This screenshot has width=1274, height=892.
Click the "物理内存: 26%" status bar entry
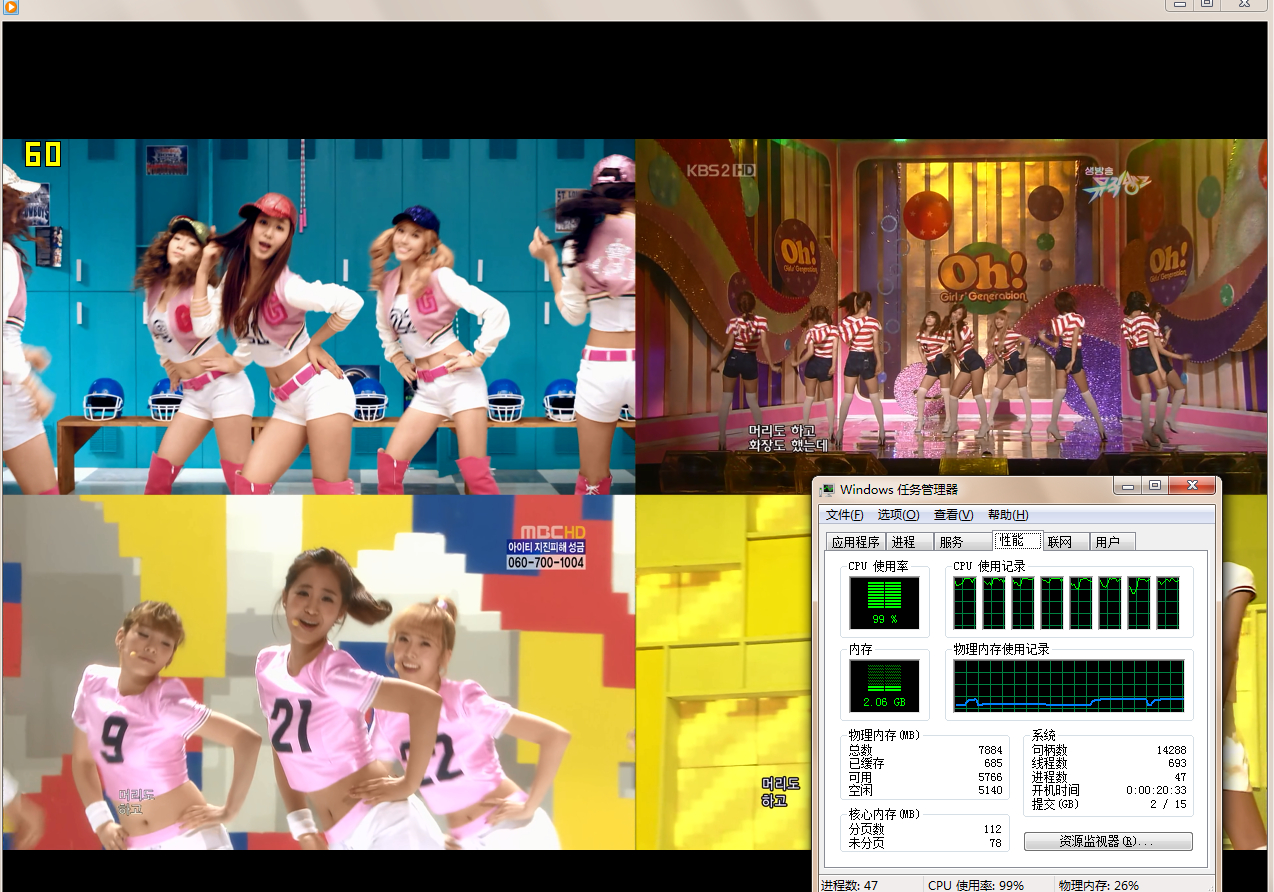1099,885
